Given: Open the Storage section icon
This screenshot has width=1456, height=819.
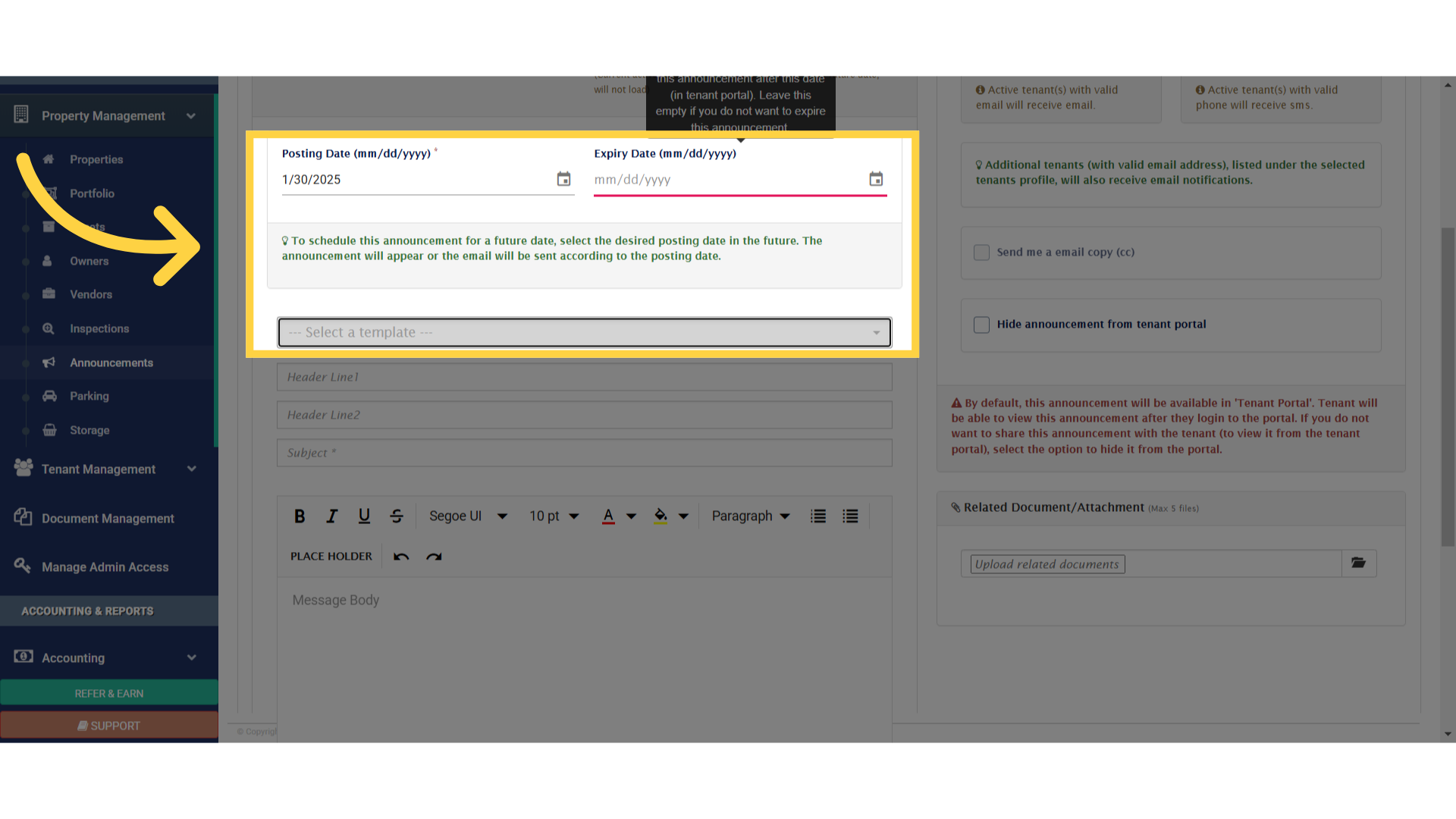Looking at the screenshot, I should pos(49,430).
